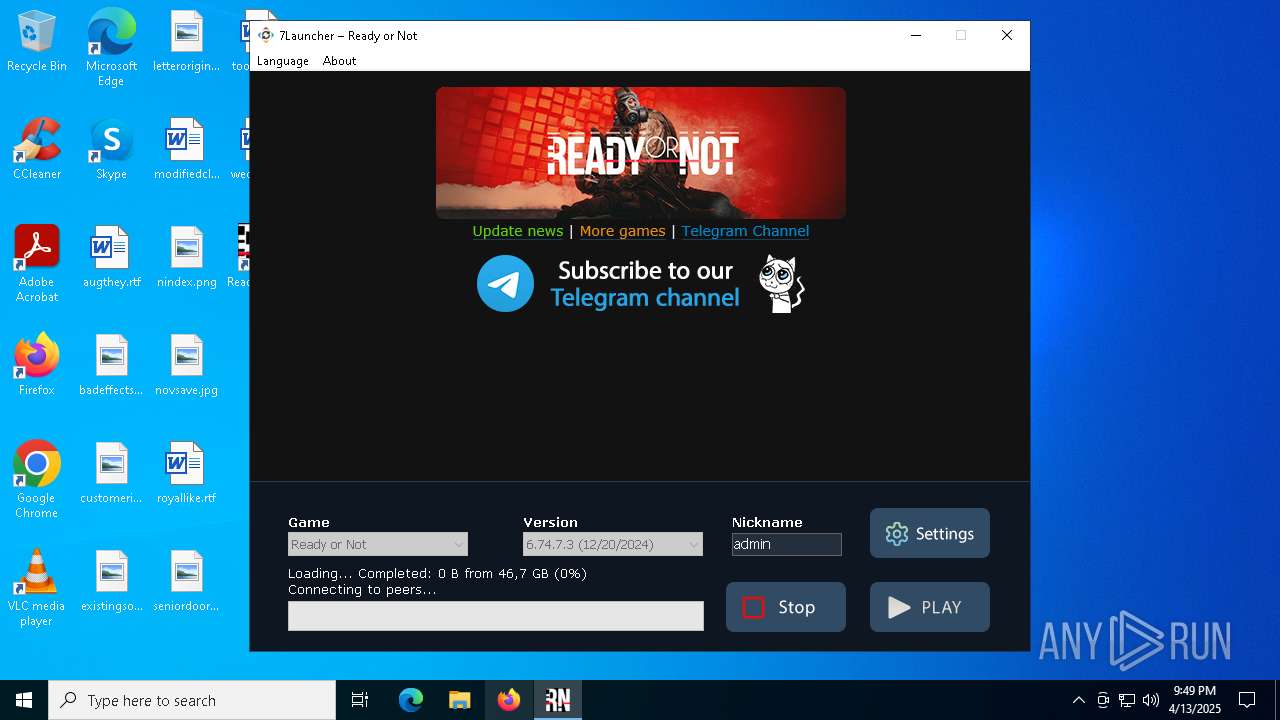
Task: Select the Google Chrome desktop icon
Action: [x=37, y=480]
